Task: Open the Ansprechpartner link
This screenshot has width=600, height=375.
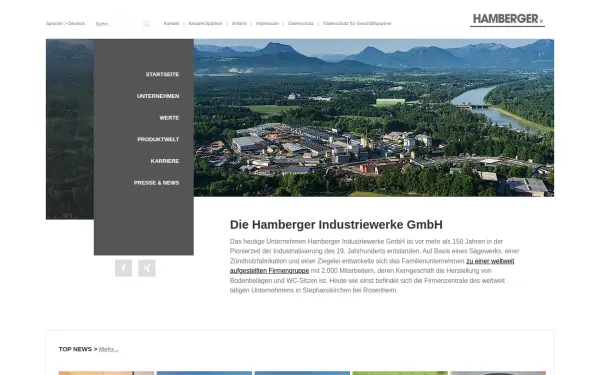Action: 205,23
